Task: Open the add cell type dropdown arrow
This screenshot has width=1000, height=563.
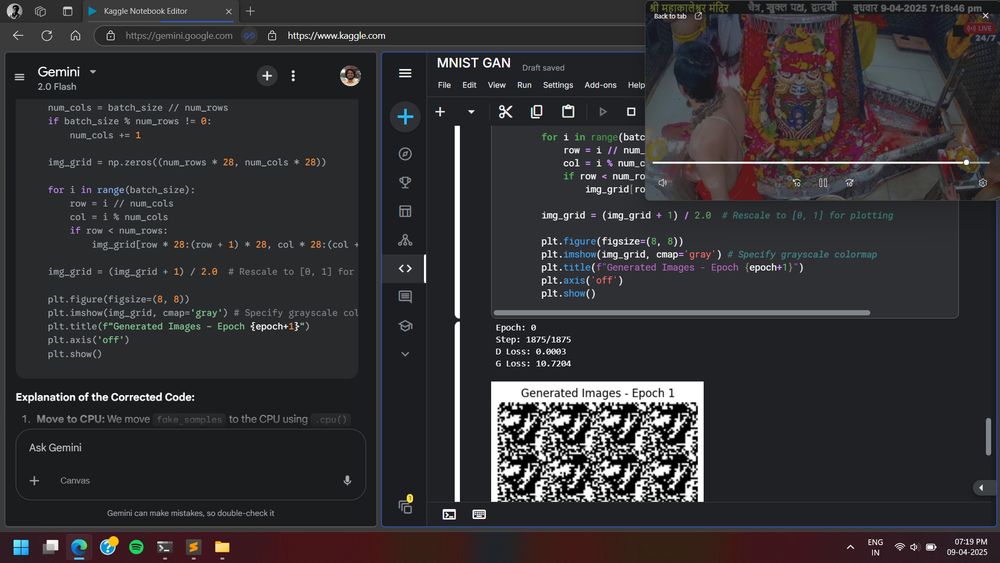Action: coord(471,112)
